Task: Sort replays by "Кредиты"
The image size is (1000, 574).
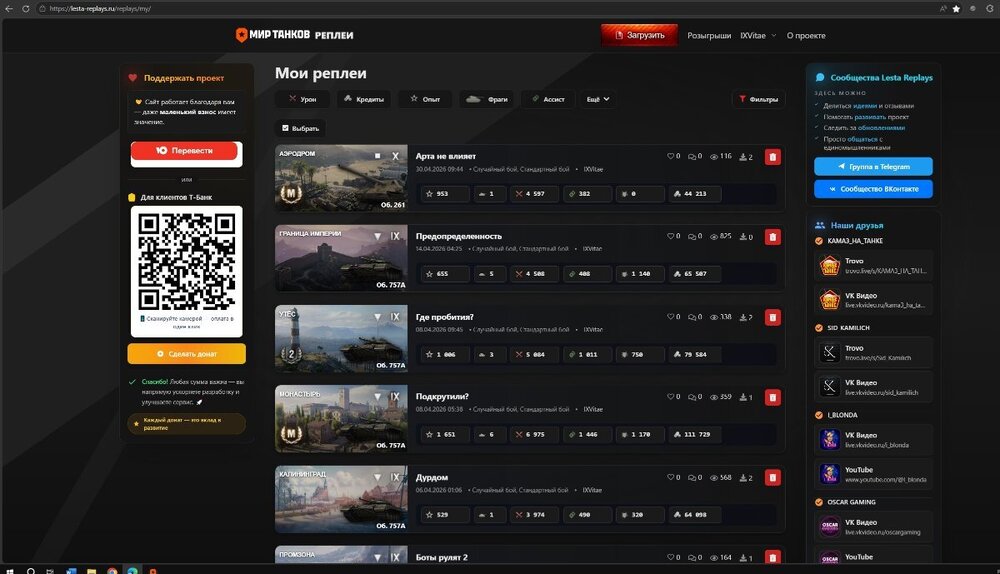Action: pos(364,99)
